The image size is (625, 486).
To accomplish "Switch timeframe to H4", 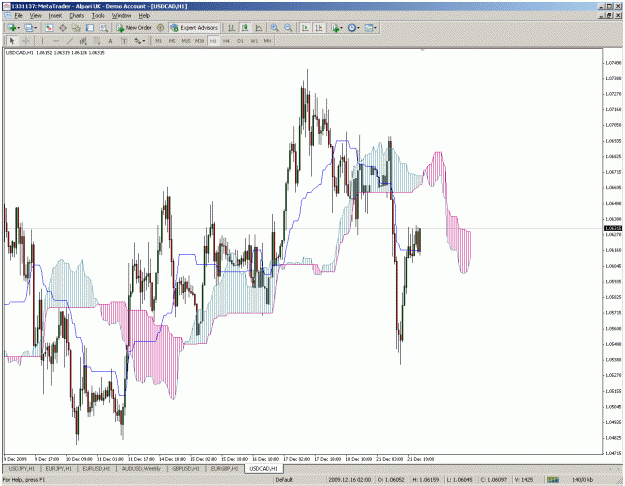I will [226, 41].
